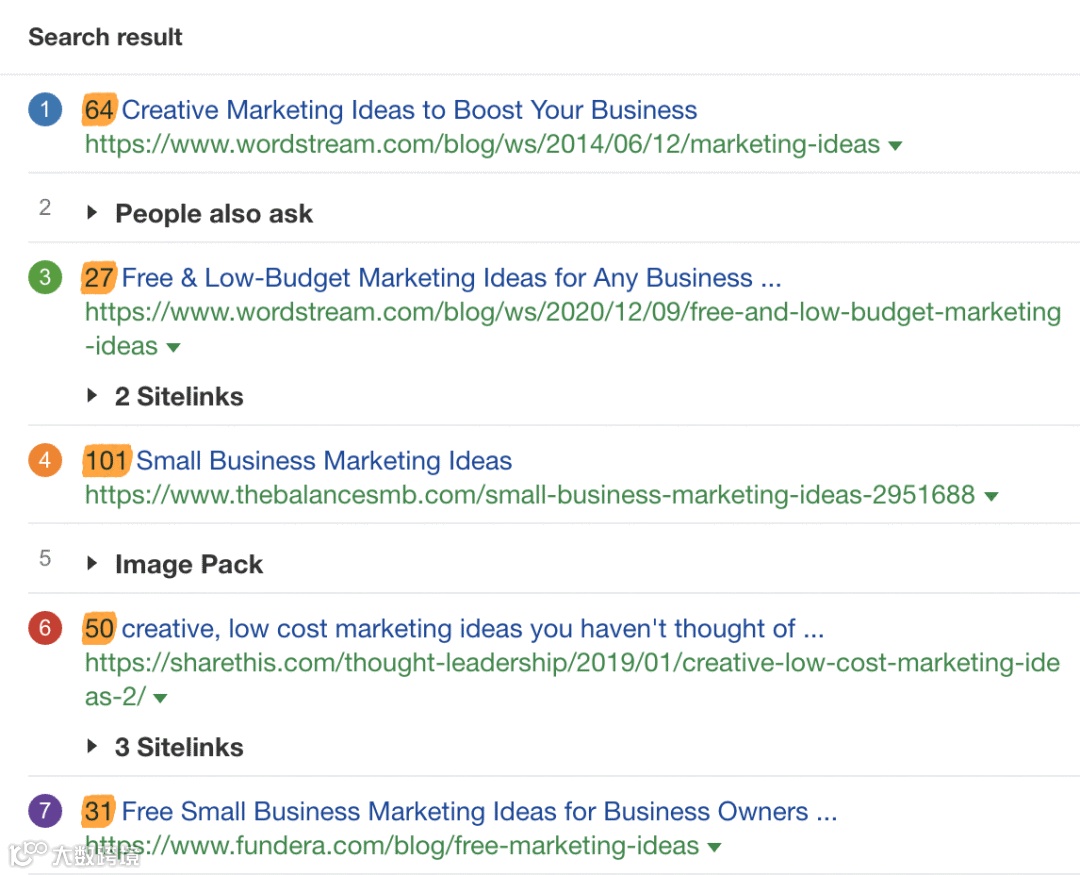Open dropdown arrow beside sharethis URL

(160, 698)
